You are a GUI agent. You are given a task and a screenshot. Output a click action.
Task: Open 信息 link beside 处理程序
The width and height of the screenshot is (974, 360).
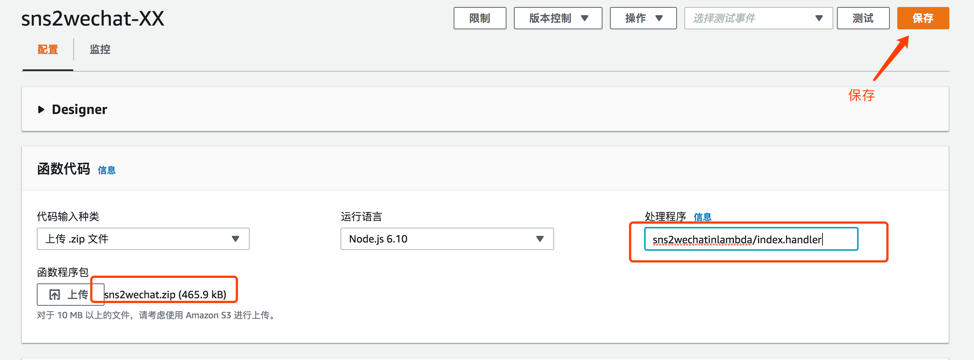pyautogui.click(x=703, y=217)
